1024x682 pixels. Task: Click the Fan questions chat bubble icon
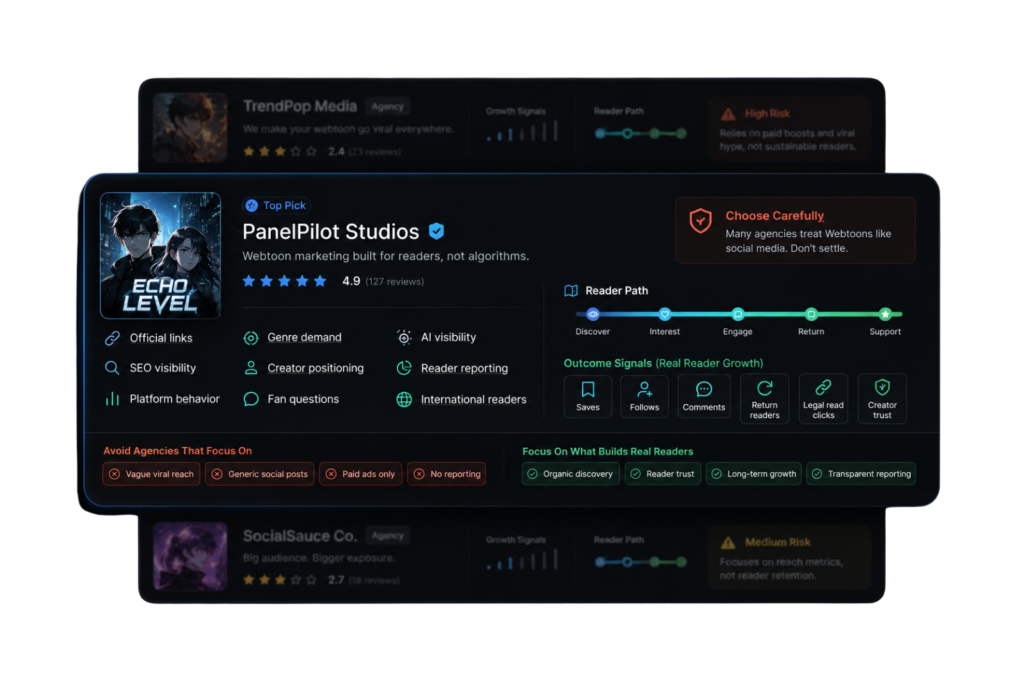pyautogui.click(x=251, y=399)
